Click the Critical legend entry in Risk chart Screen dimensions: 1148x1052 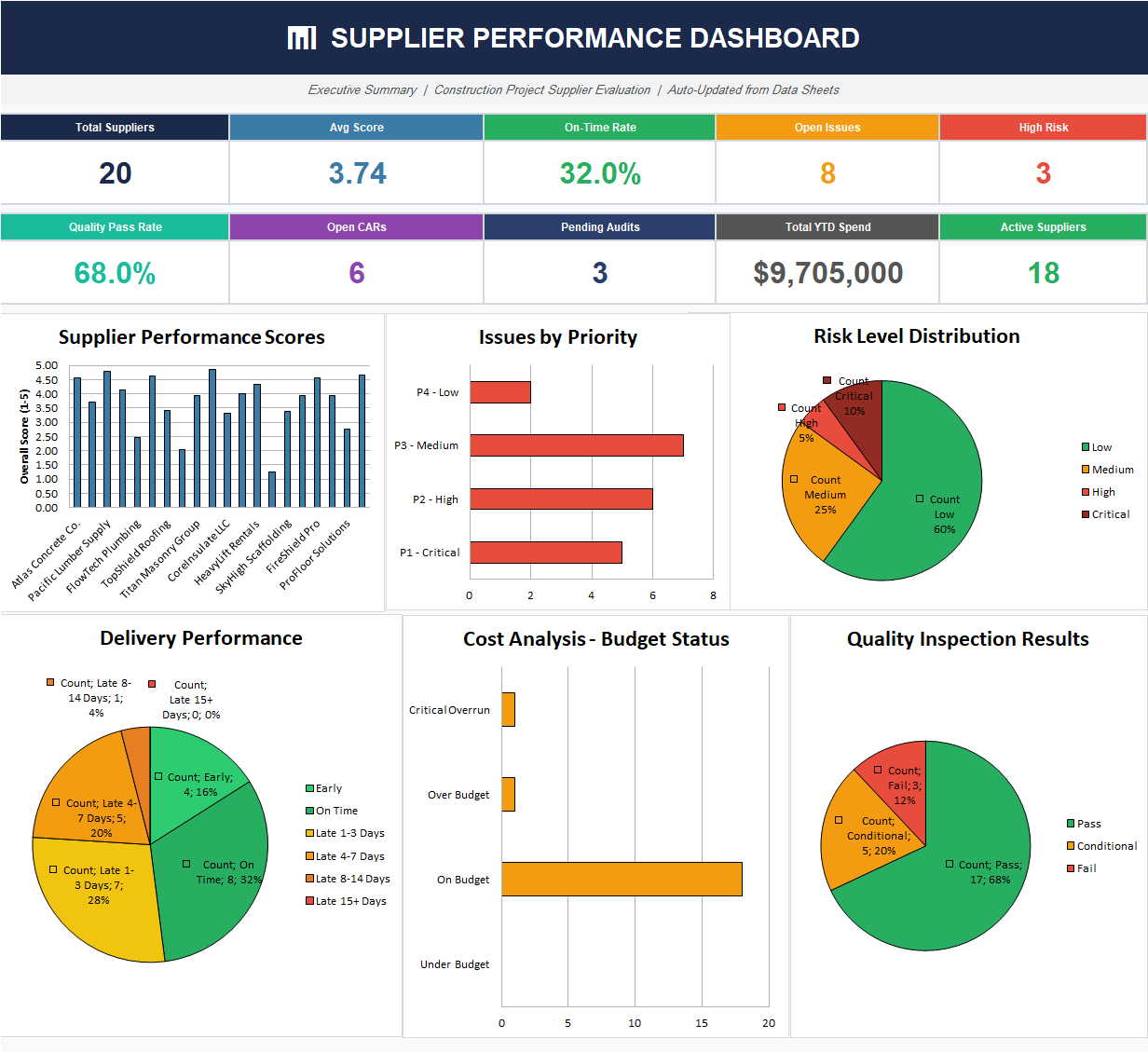coord(1106,514)
